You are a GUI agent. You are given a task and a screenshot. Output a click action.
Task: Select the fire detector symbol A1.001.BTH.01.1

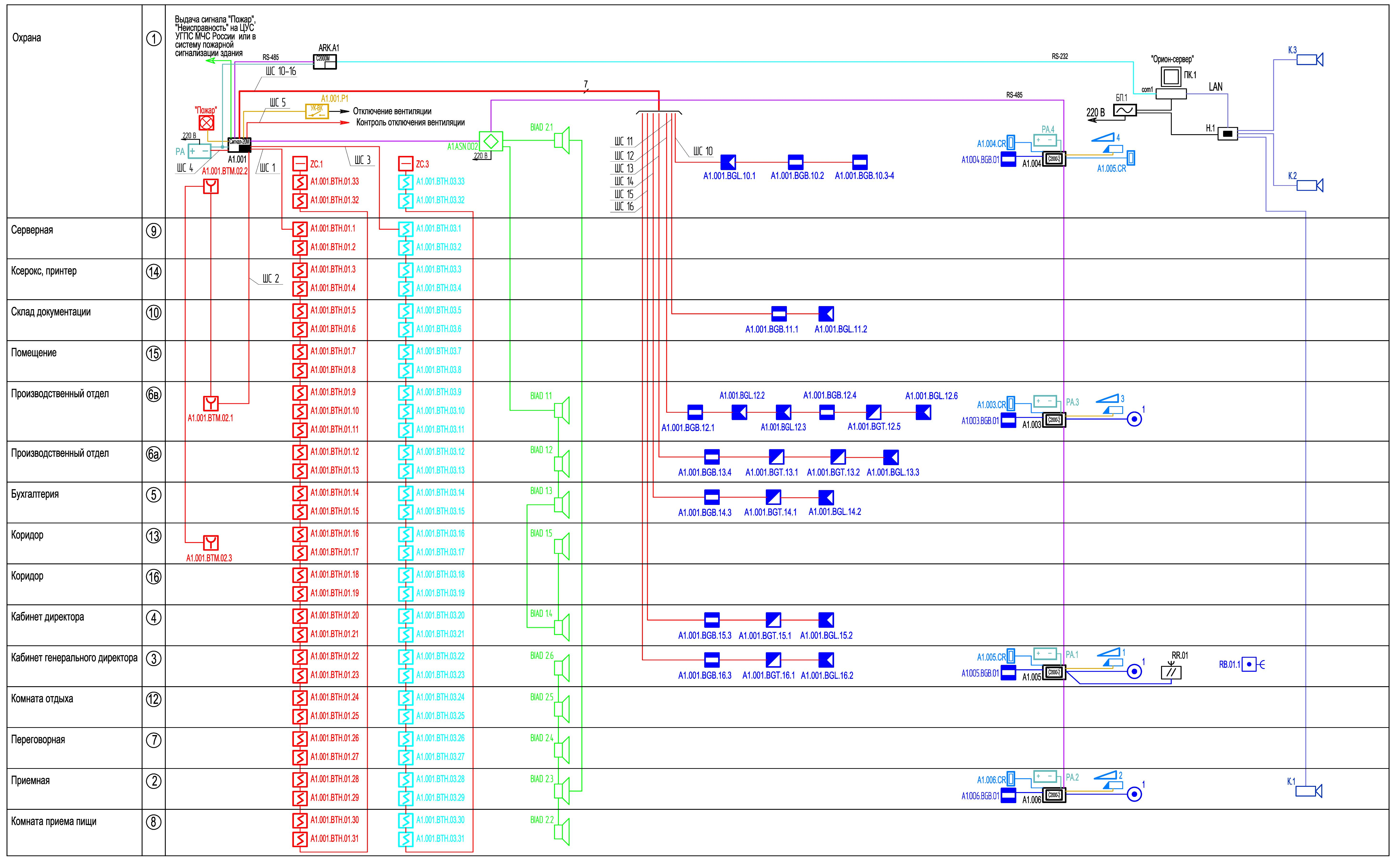(x=300, y=229)
